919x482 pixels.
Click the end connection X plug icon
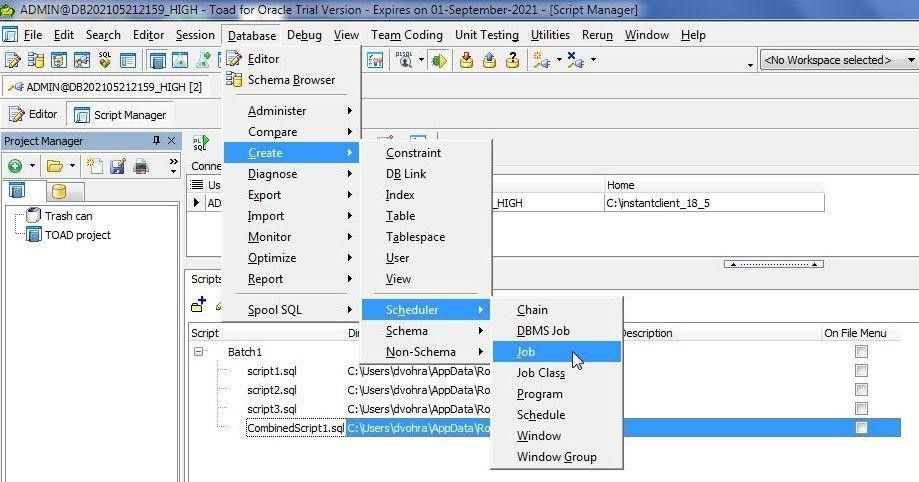[x=576, y=60]
